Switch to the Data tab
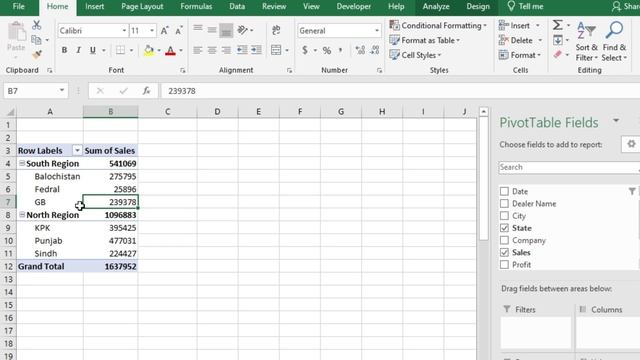 [237, 7]
